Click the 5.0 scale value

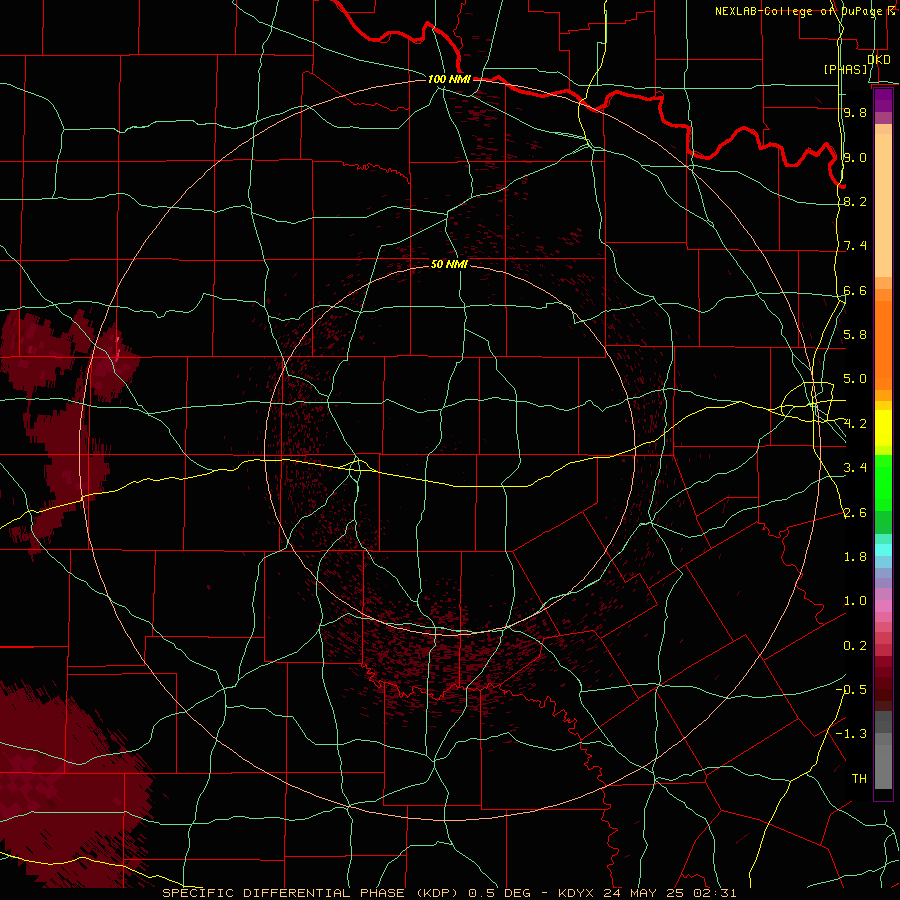(x=855, y=379)
